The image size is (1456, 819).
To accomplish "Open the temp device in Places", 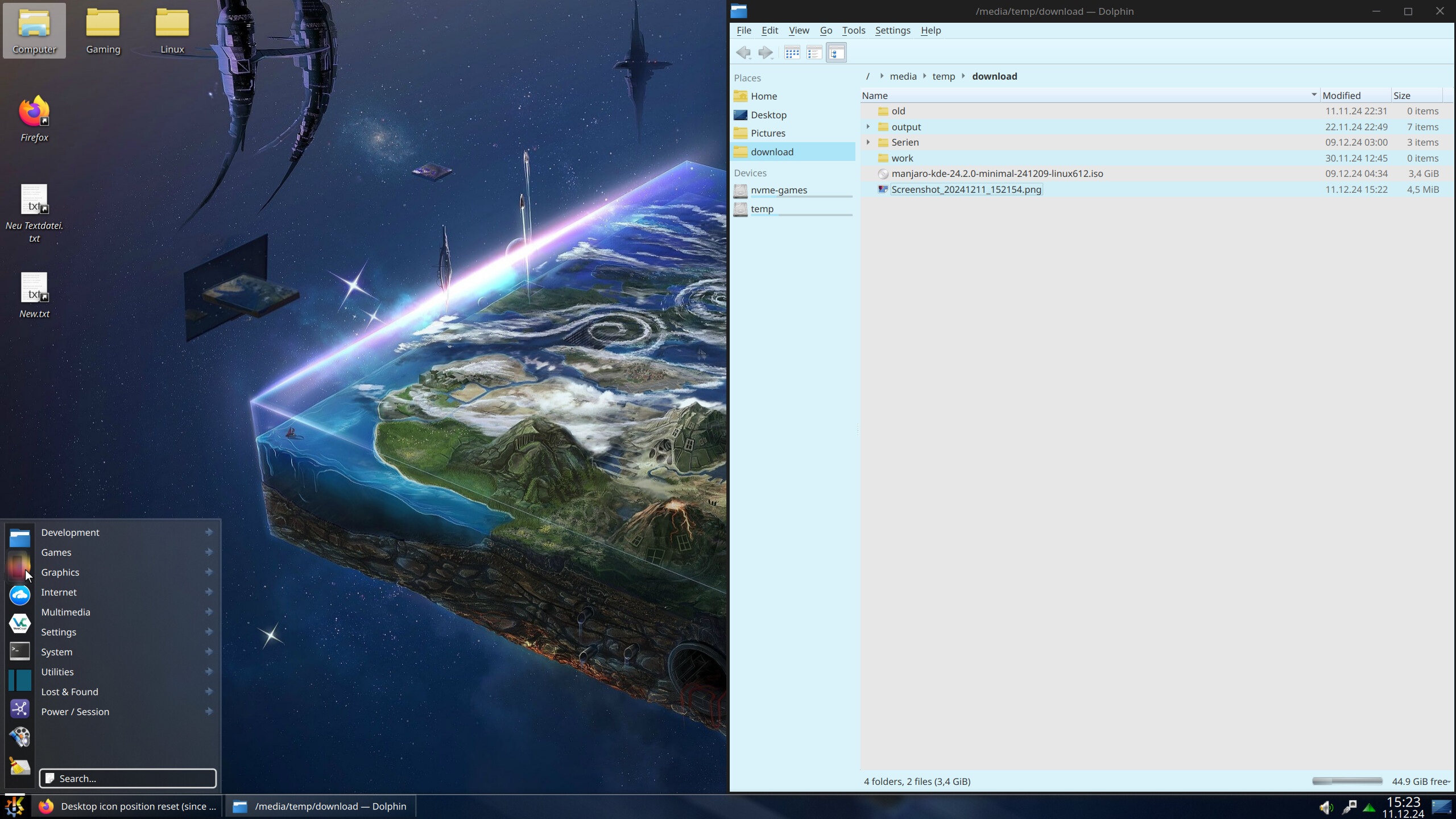I will pyautogui.click(x=792, y=209).
